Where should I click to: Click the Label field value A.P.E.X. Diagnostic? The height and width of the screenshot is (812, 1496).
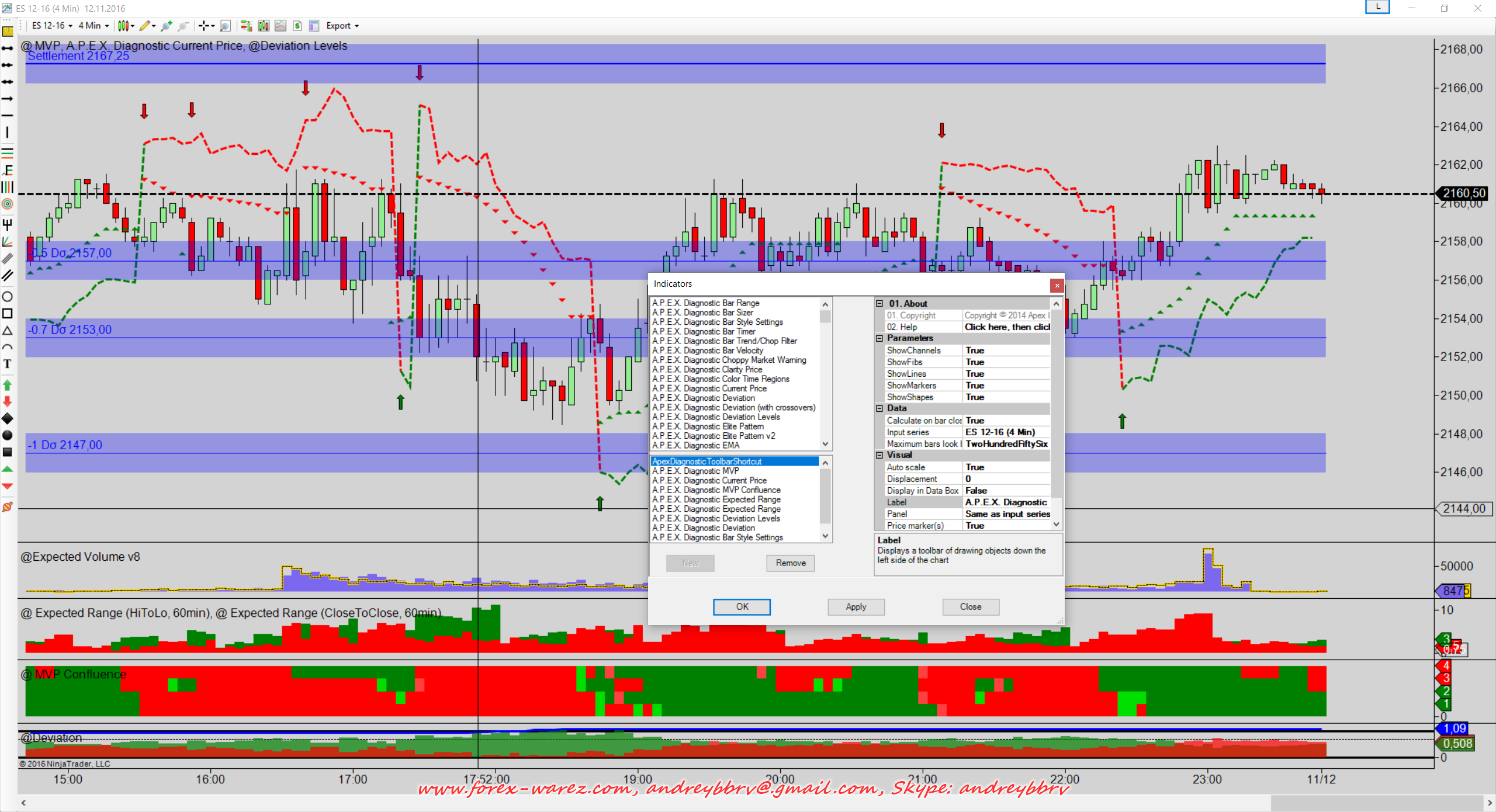pos(1005,502)
